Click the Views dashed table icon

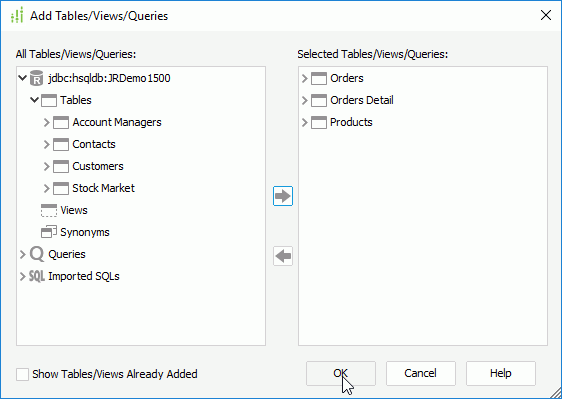[49, 210]
